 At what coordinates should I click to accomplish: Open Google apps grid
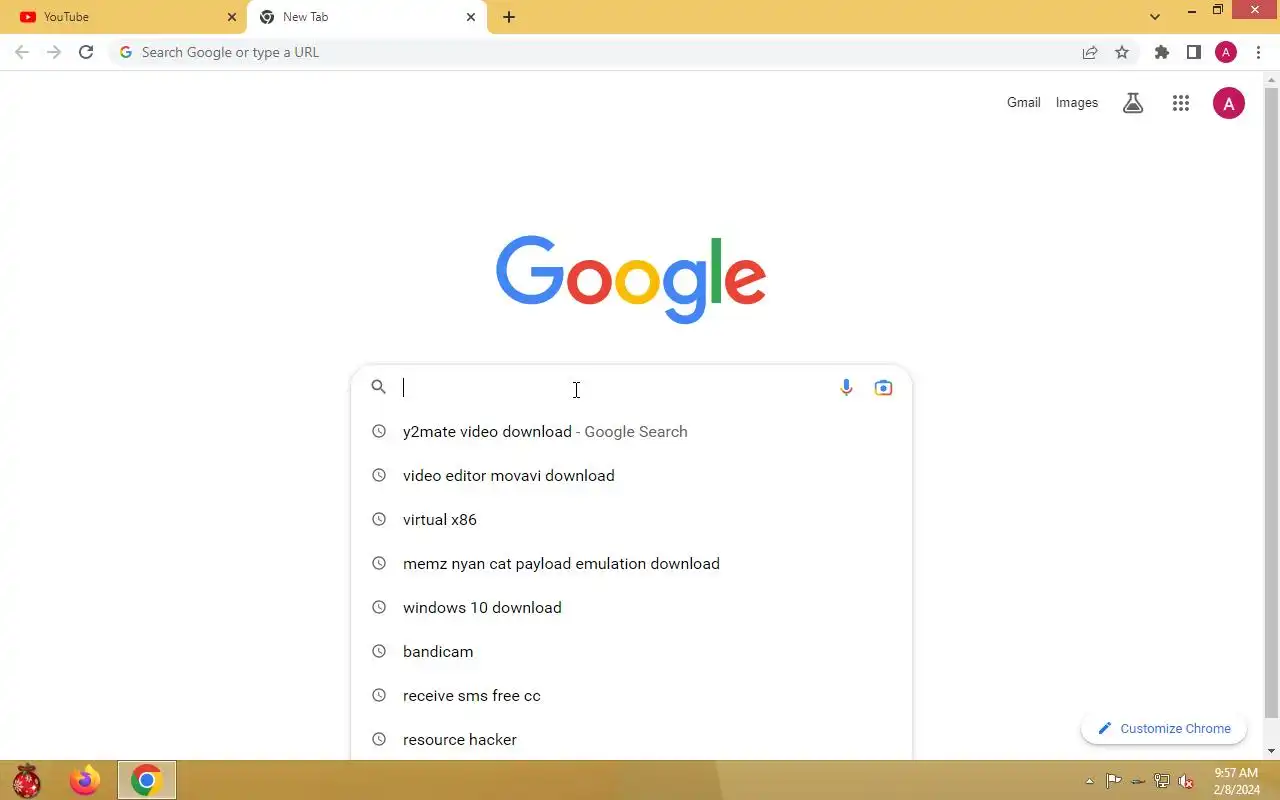coord(1181,102)
